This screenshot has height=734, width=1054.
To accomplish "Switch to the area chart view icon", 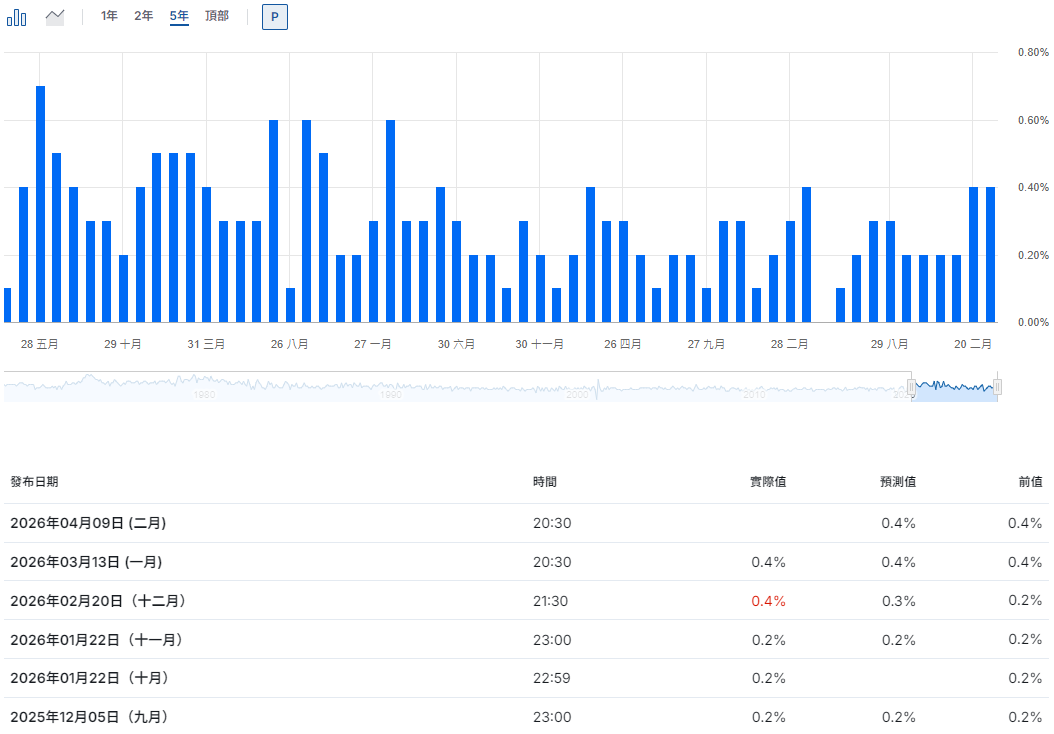I will click(55, 17).
